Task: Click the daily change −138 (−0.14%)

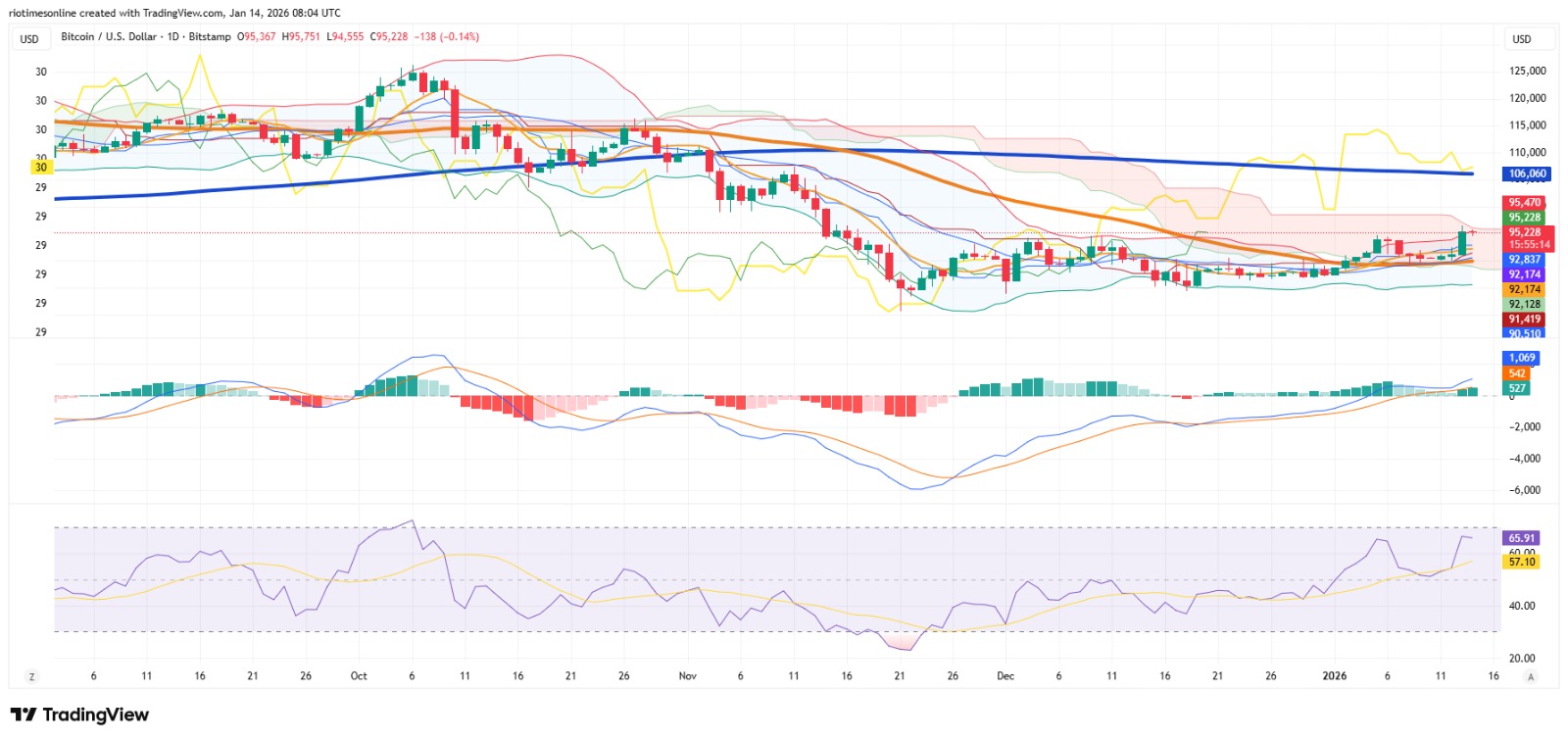Action: (x=447, y=36)
